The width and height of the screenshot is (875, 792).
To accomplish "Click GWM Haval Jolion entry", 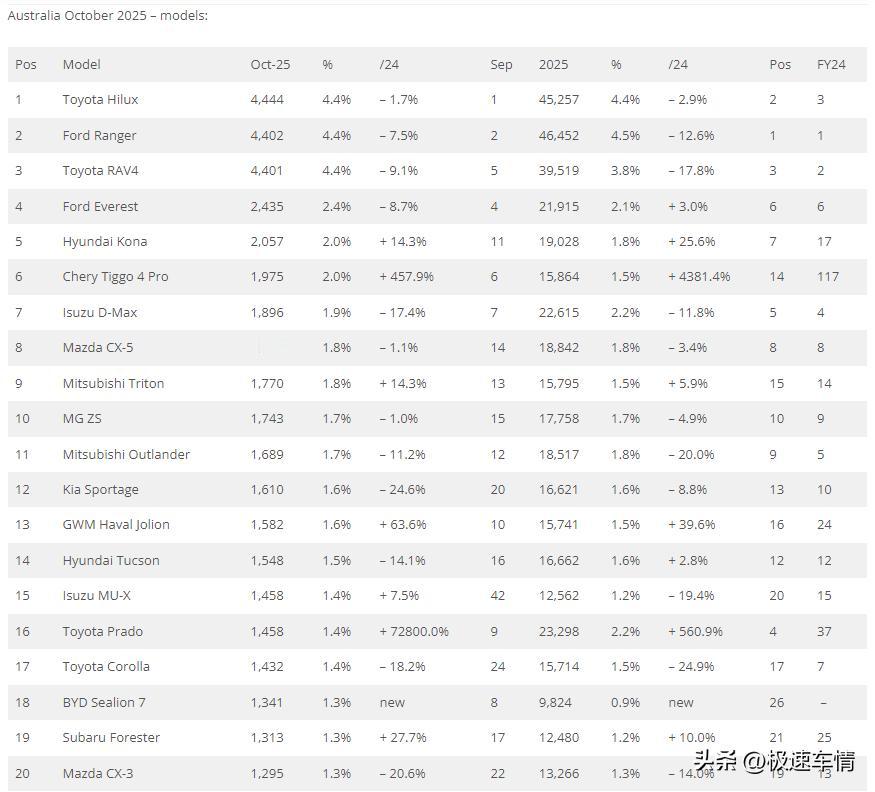I will click(116, 525).
